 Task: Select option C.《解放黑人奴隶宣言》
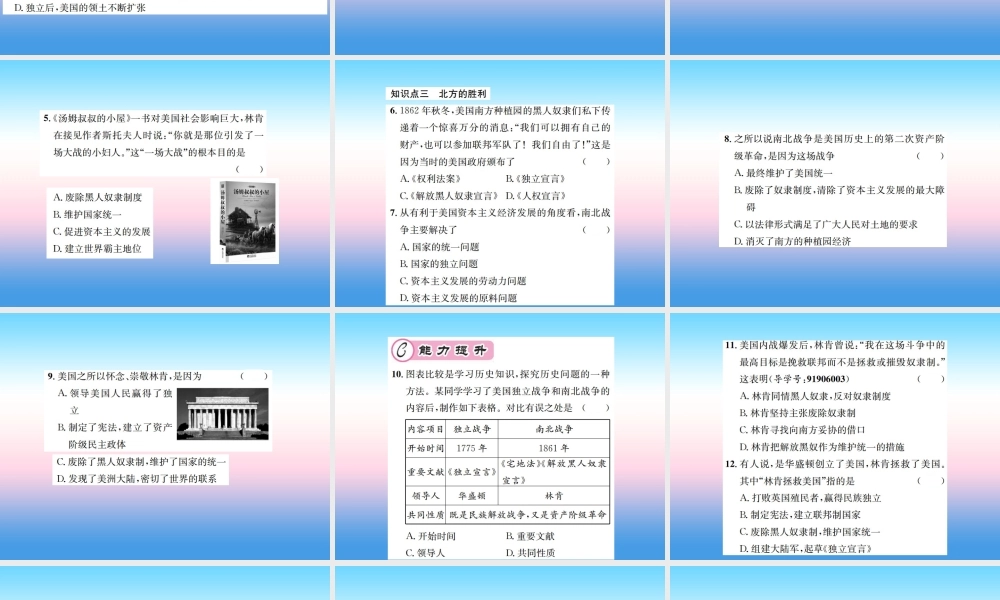(449, 196)
